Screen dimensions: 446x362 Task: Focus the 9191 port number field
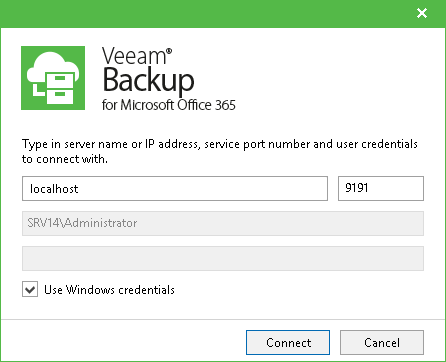click(x=381, y=189)
